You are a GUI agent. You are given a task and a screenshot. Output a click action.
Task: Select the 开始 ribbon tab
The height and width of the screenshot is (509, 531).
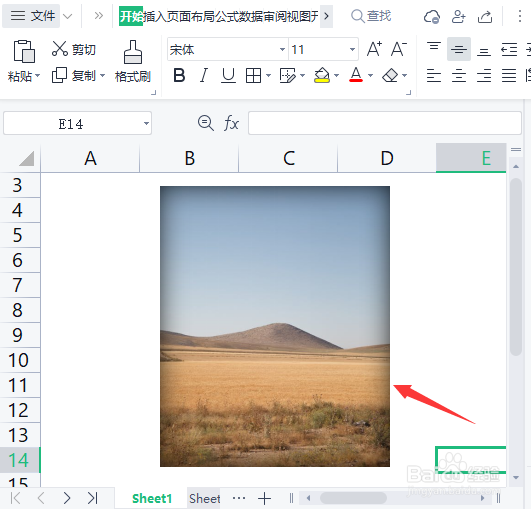point(131,16)
